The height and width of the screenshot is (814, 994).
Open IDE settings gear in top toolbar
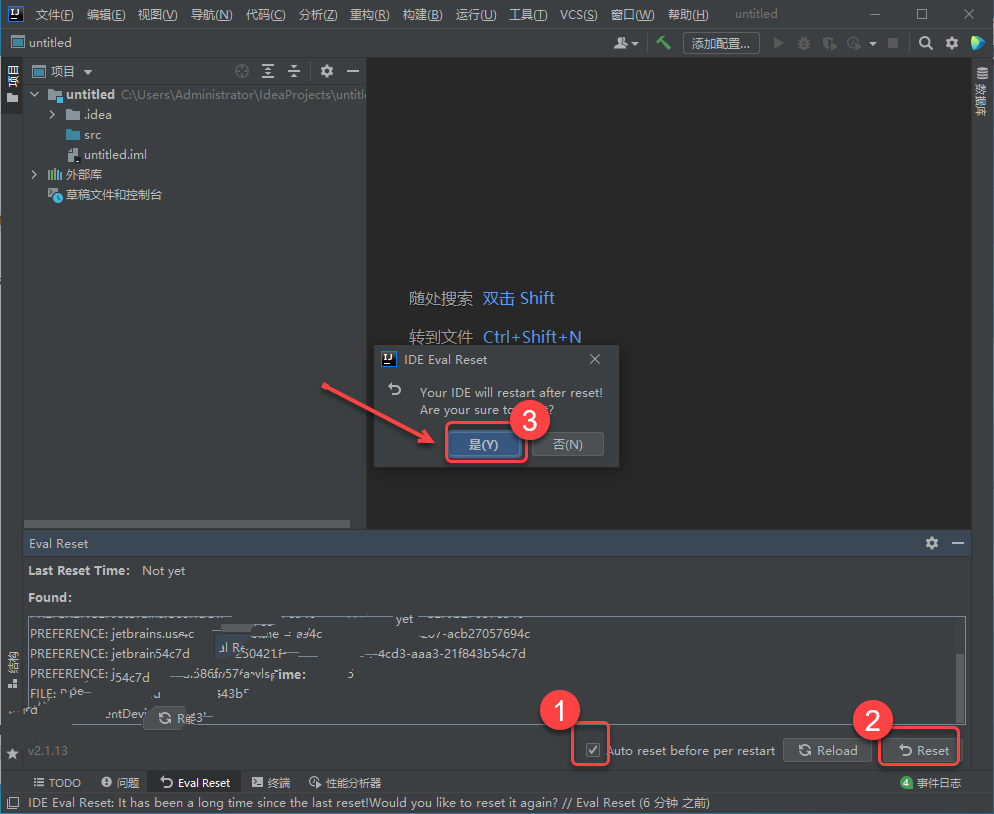(952, 43)
